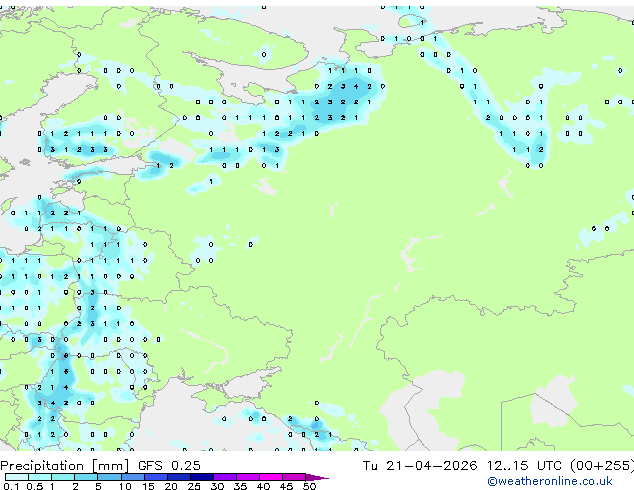This screenshot has height=490, width=634.
Task: Click the '12..15 UTC' time label
Action: [524, 466]
